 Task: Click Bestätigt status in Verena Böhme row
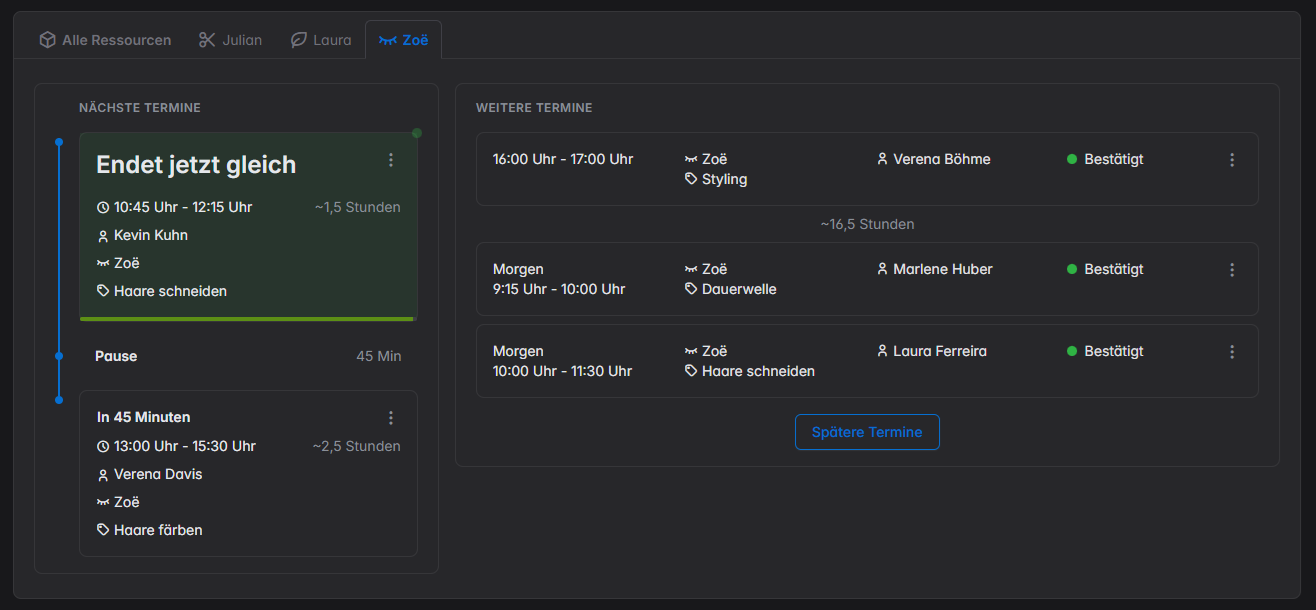(x=1114, y=159)
